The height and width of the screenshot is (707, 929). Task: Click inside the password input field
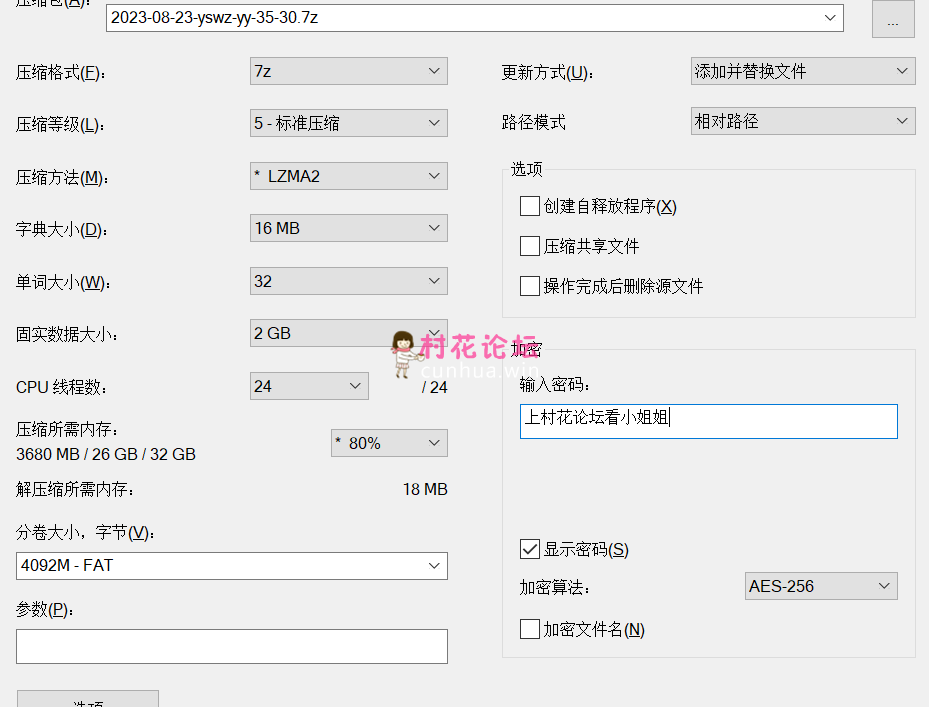[x=709, y=421]
